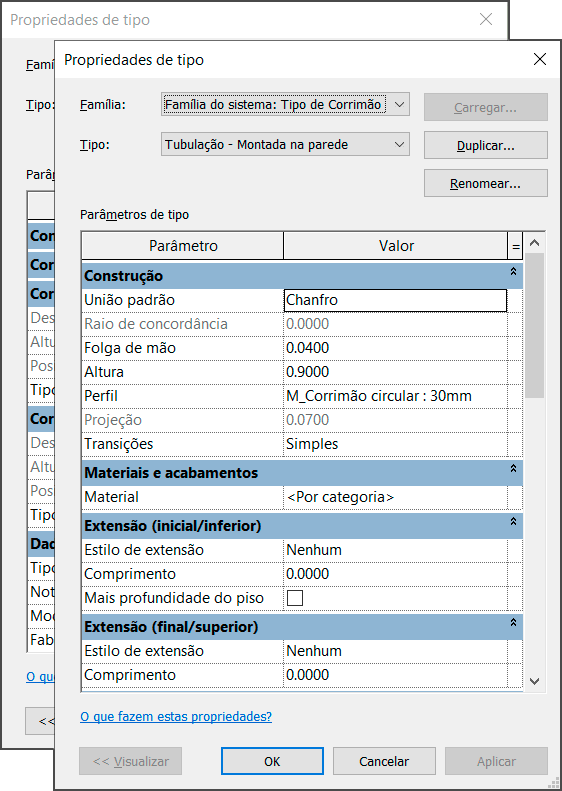The image size is (562, 791).
Task: Open the Família dropdown
Action: 285,104
